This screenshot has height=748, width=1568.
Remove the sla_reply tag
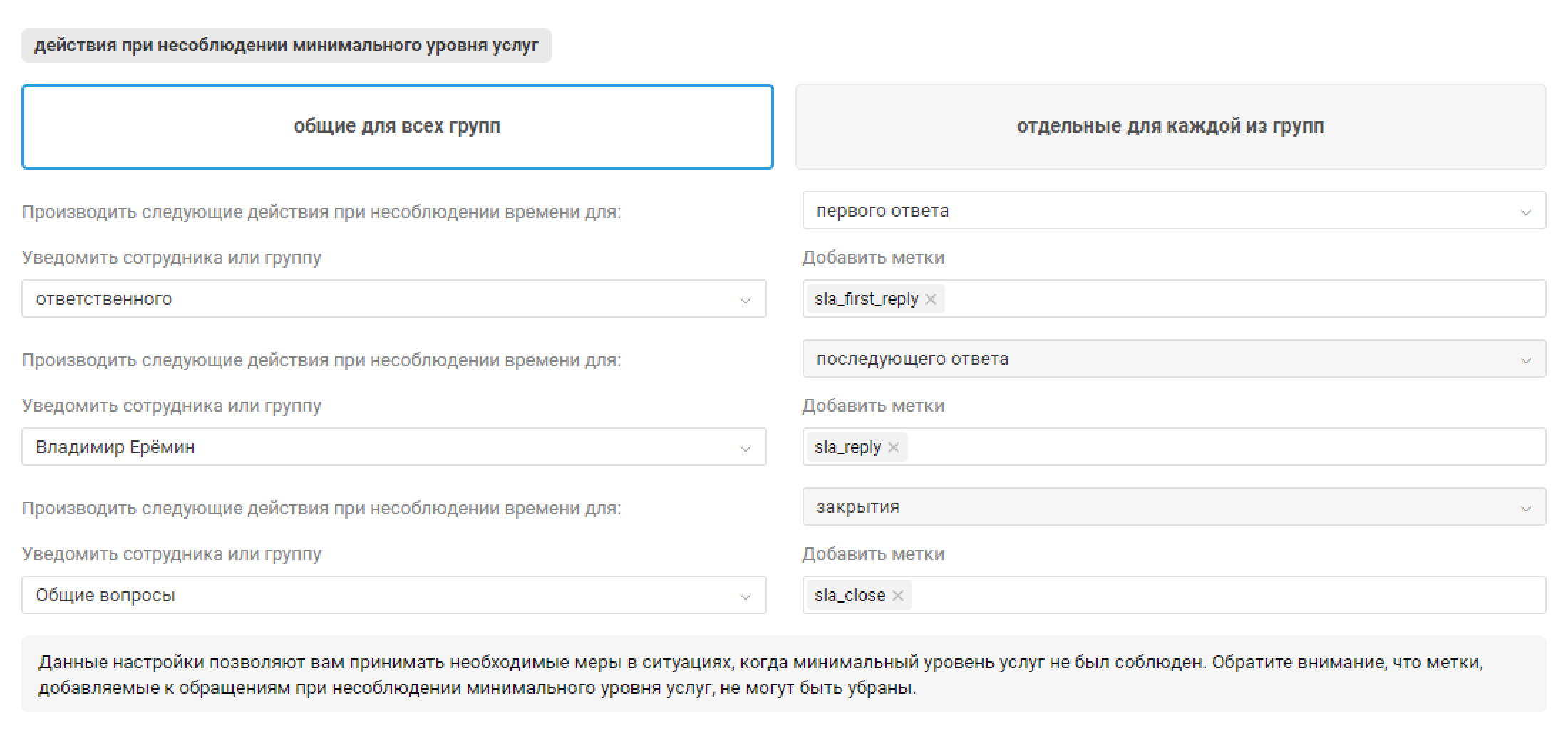click(x=894, y=447)
